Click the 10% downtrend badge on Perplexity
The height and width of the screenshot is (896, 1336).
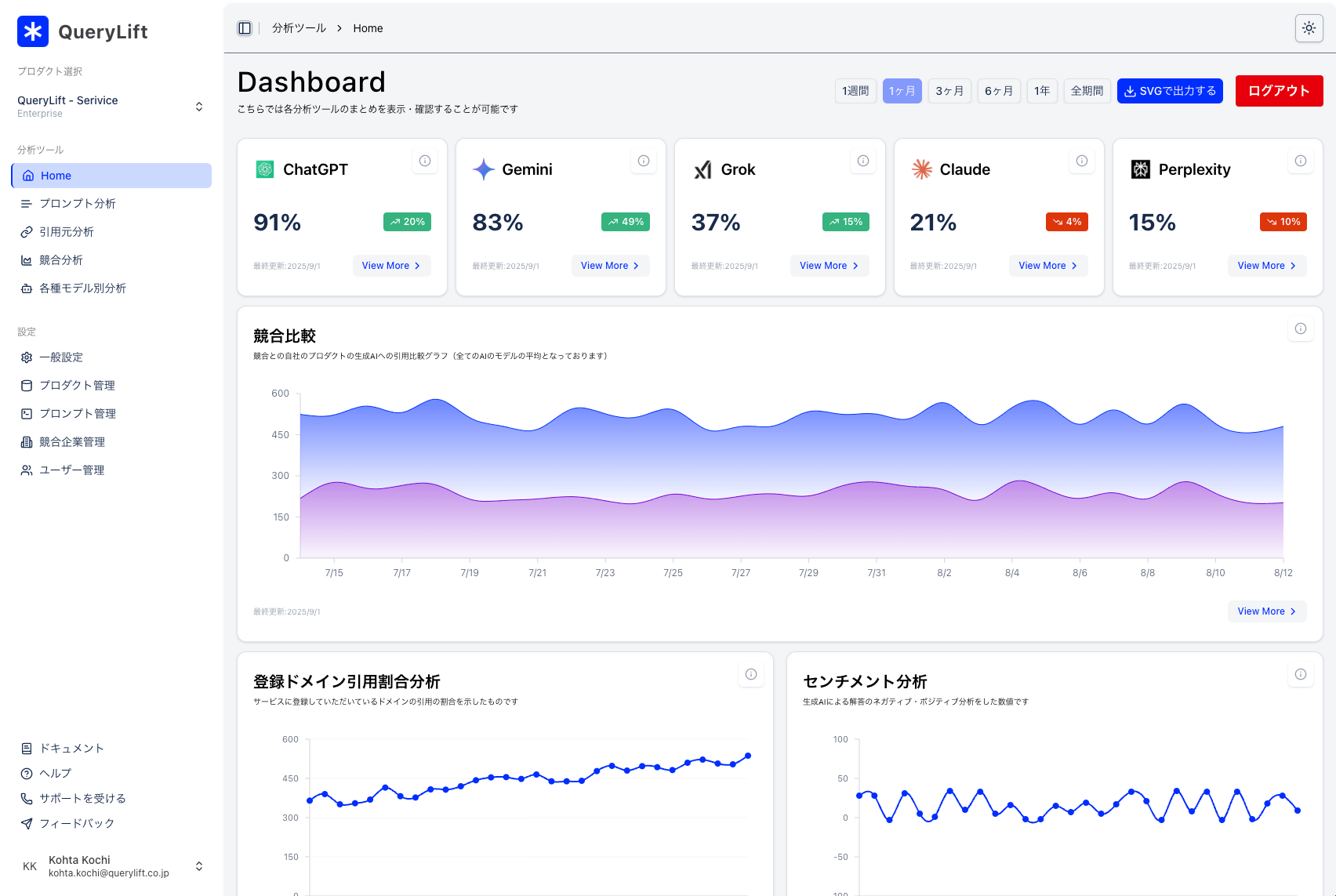coord(1283,222)
